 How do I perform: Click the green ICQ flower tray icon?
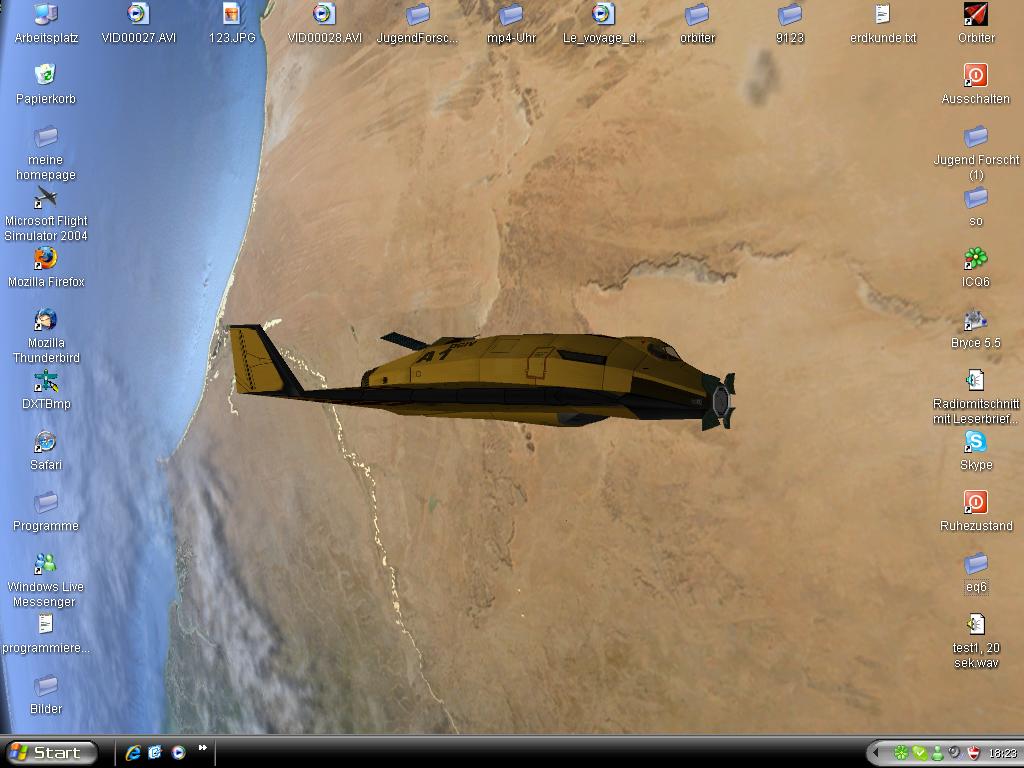tap(900, 753)
